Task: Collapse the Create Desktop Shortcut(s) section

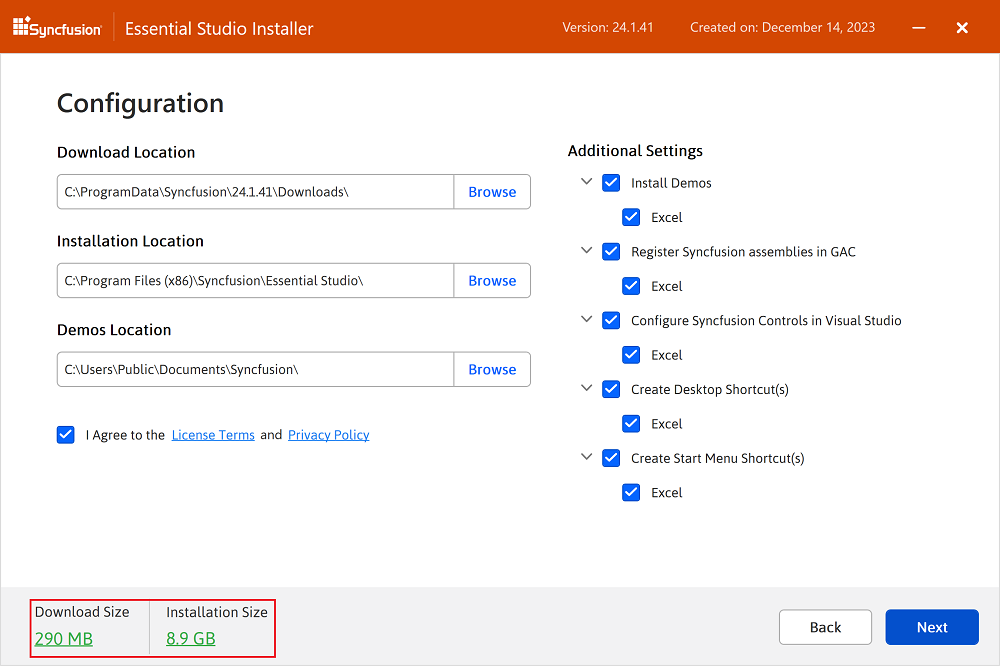Action: point(586,389)
